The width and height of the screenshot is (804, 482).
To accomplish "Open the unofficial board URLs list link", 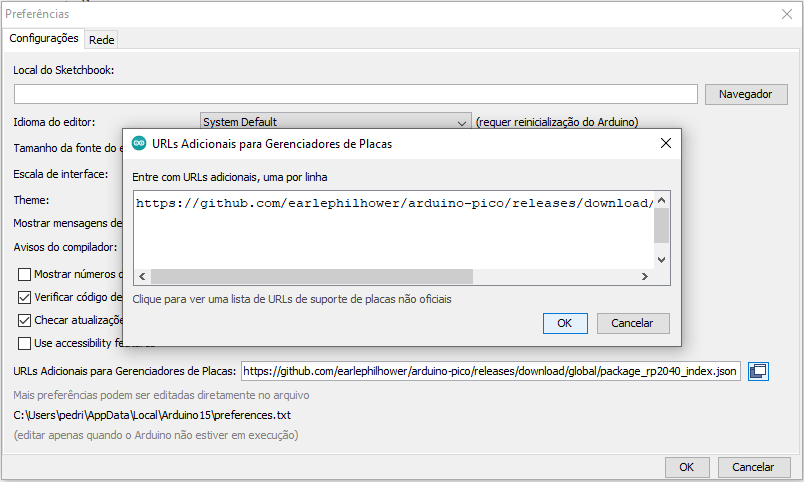I will tap(292, 299).
